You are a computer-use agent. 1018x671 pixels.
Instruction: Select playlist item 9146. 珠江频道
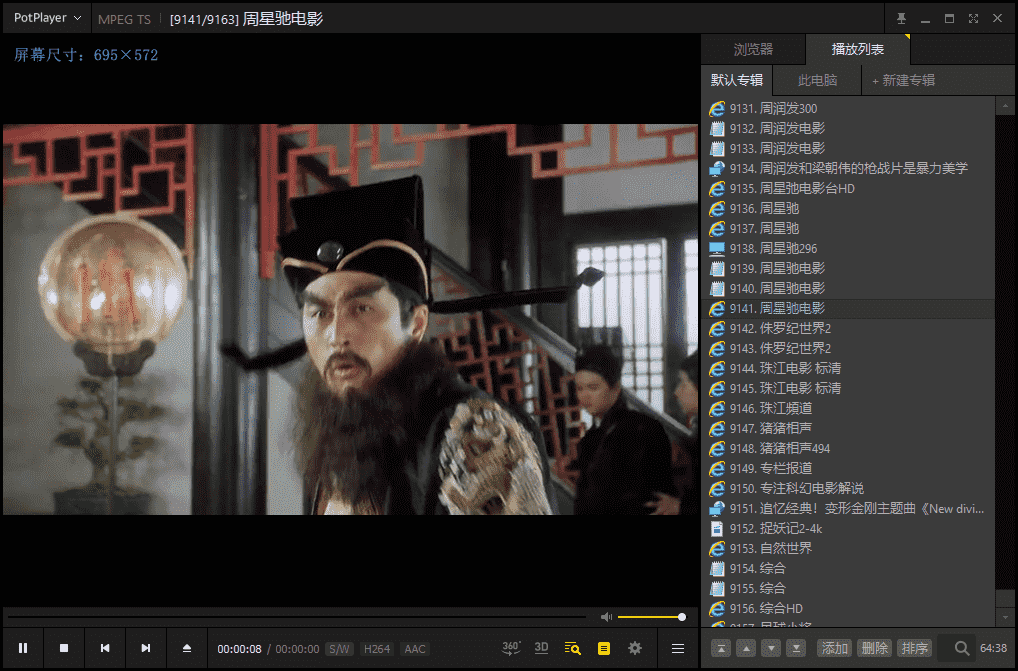point(785,408)
